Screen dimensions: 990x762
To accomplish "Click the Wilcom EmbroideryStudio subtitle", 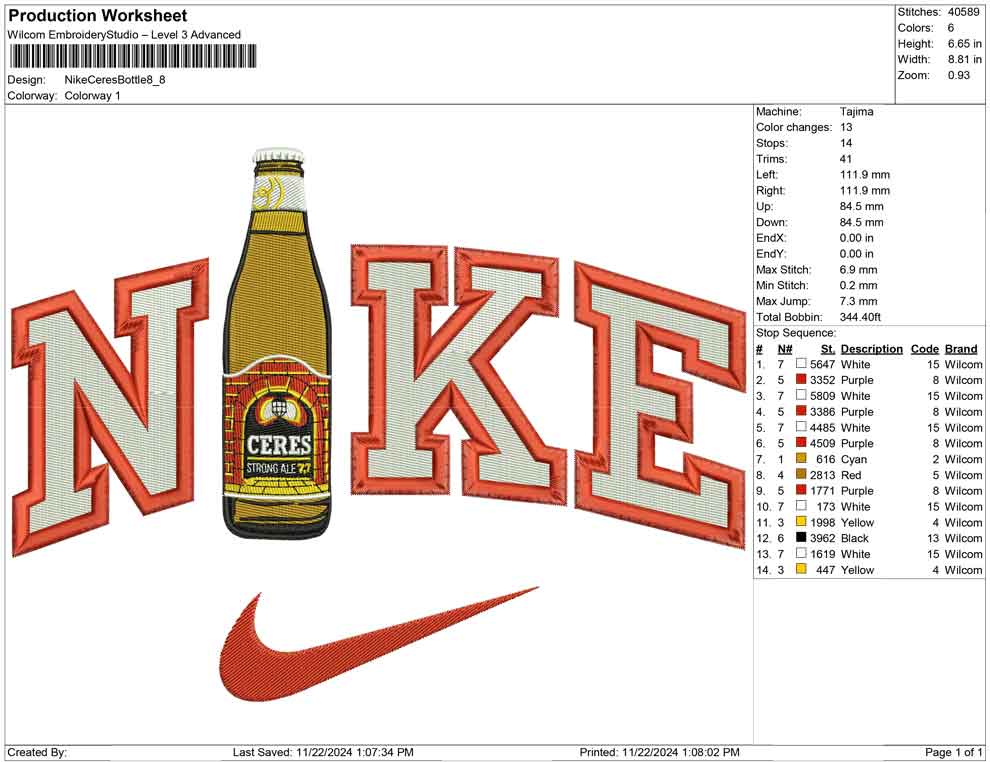I will tap(124, 35).
